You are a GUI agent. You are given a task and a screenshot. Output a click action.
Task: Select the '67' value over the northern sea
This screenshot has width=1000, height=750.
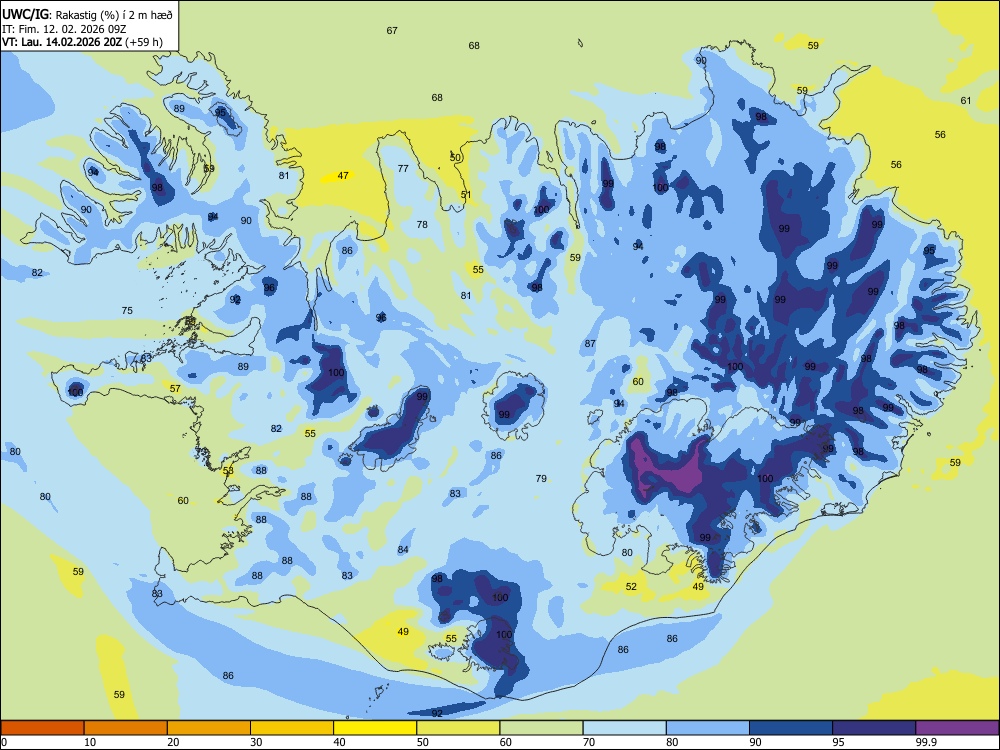[x=392, y=31]
